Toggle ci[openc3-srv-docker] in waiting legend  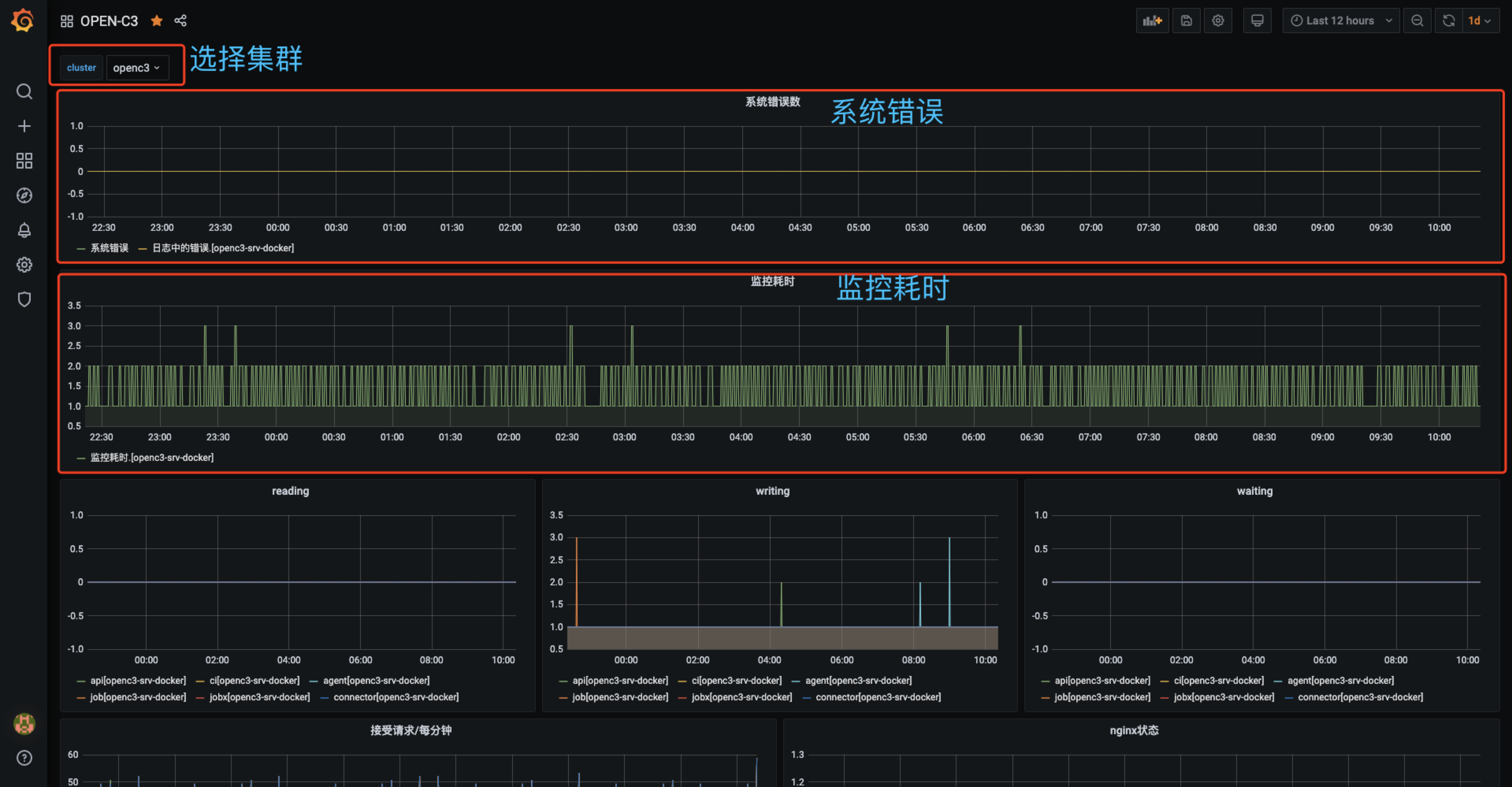point(1219,680)
